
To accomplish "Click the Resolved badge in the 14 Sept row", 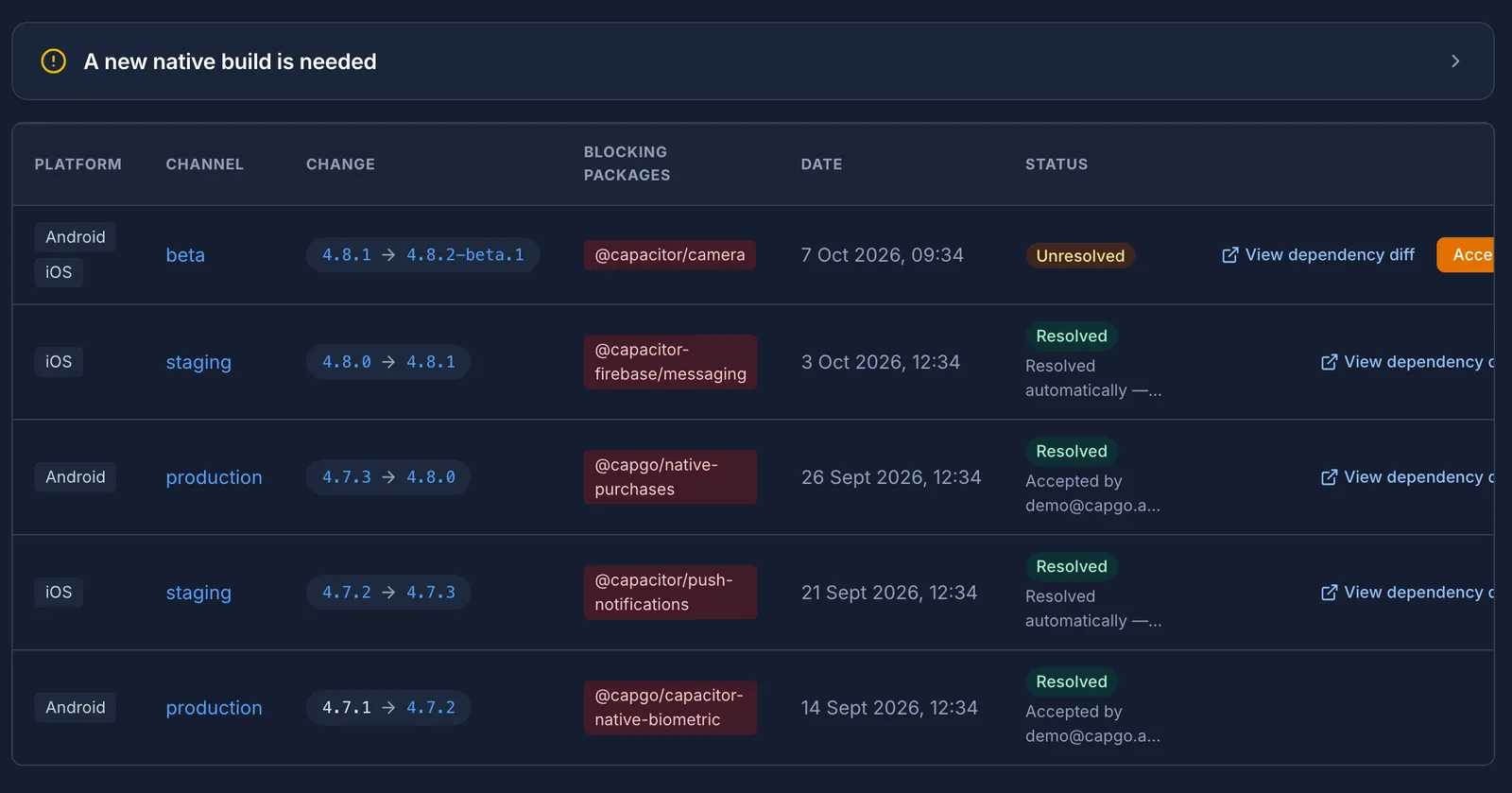I will 1072,682.
